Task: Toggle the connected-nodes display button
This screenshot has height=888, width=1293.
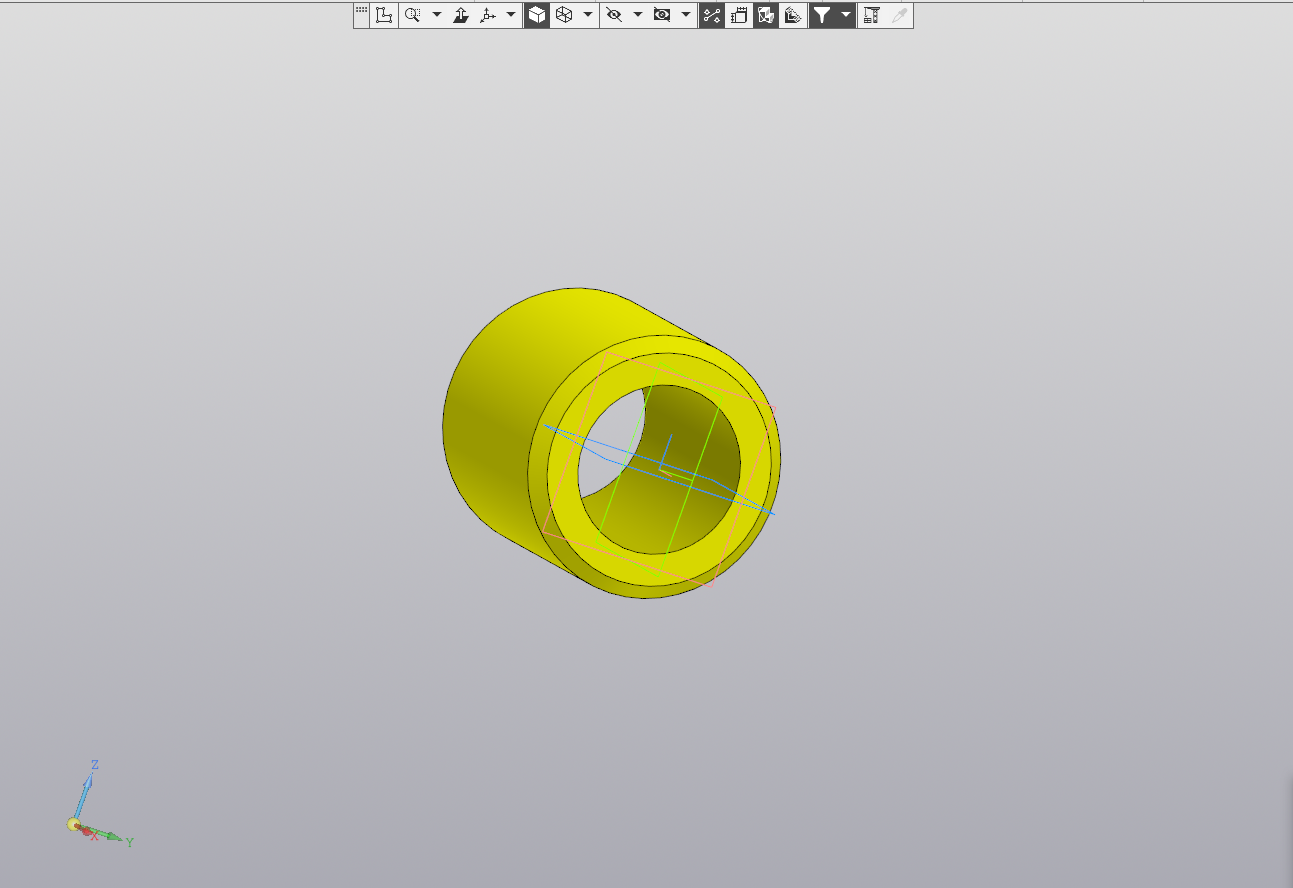Action: [x=712, y=15]
